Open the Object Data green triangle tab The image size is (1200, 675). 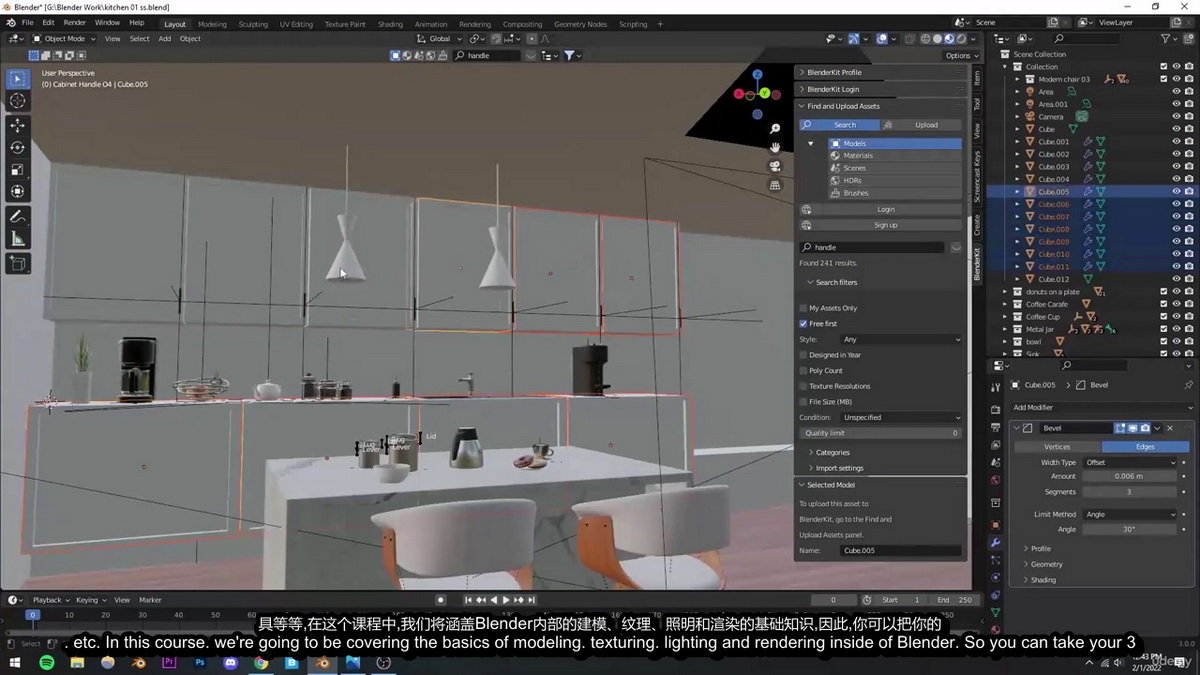[995, 613]
